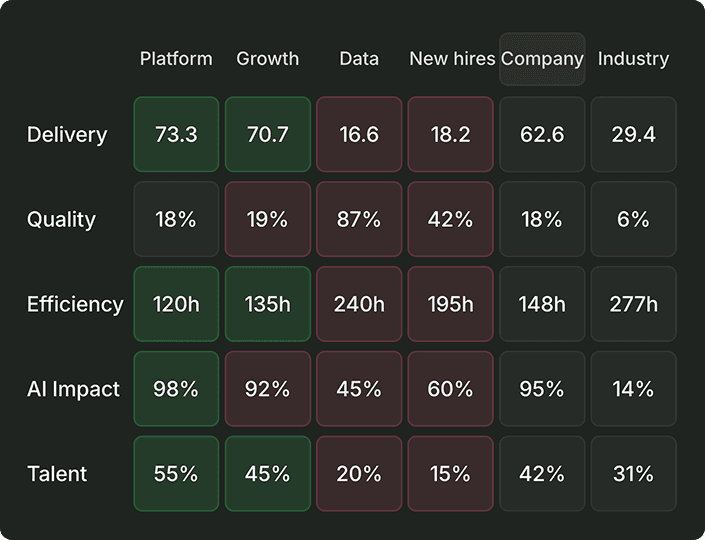The image size is (705, 540).
Task: Select the AI Impact Company 95% cell
Action: 542,388
